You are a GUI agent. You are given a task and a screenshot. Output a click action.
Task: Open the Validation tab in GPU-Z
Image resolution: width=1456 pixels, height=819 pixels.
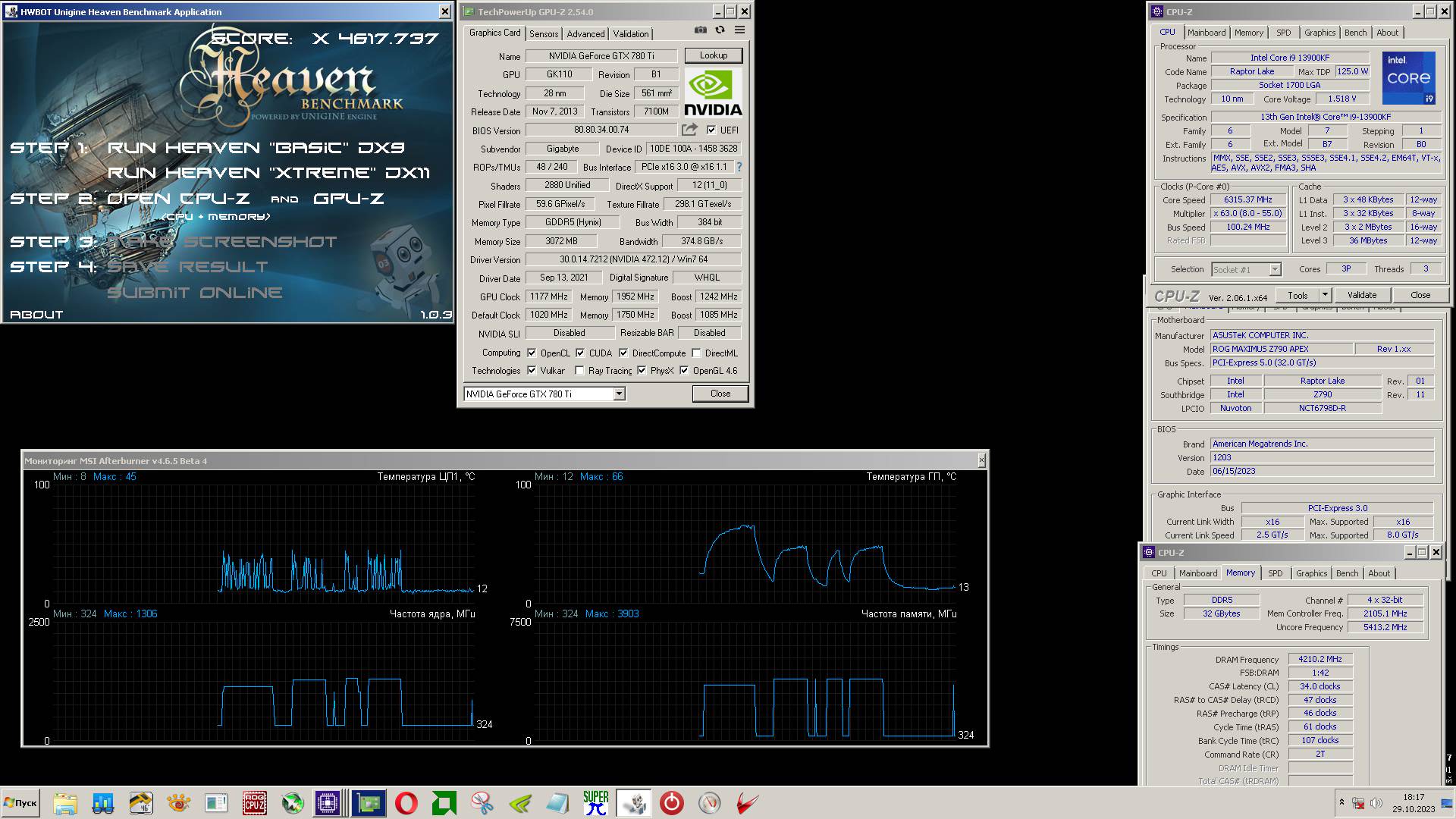[631, 34]
